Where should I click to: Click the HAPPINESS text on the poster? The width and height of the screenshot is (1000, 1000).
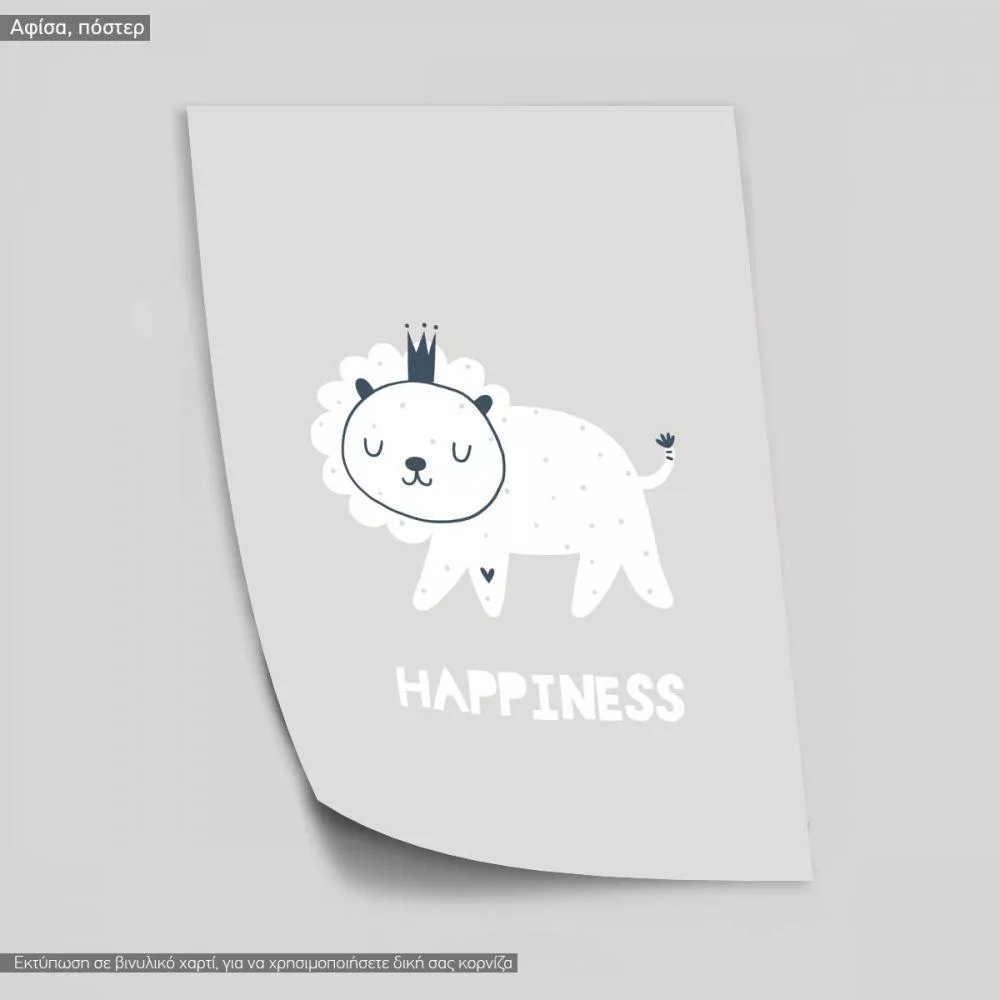pos(541,693)
